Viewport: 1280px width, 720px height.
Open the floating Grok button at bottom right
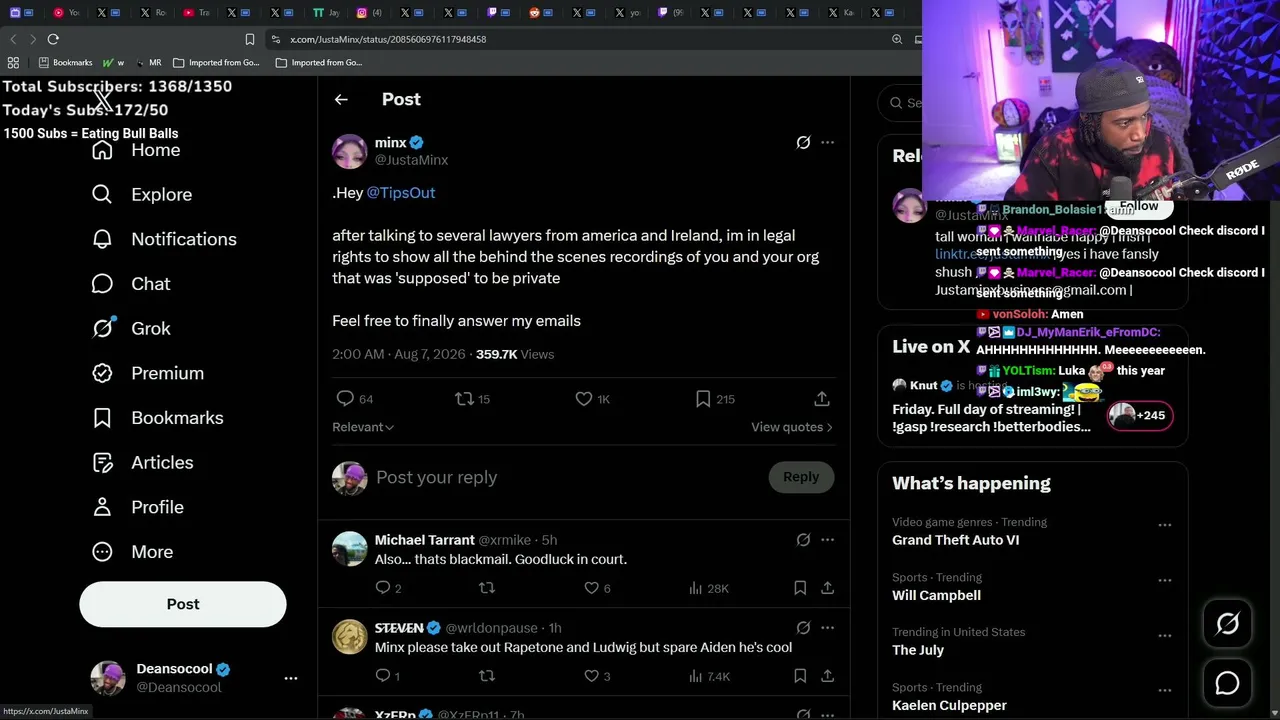[1227, 624]
